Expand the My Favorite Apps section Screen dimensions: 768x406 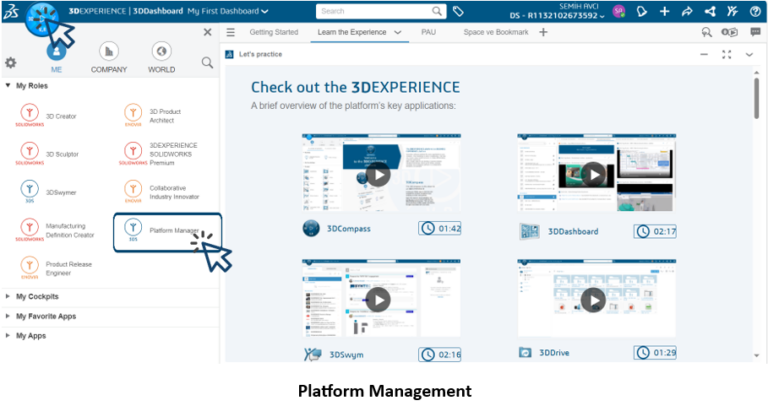(x=46, y=316)
